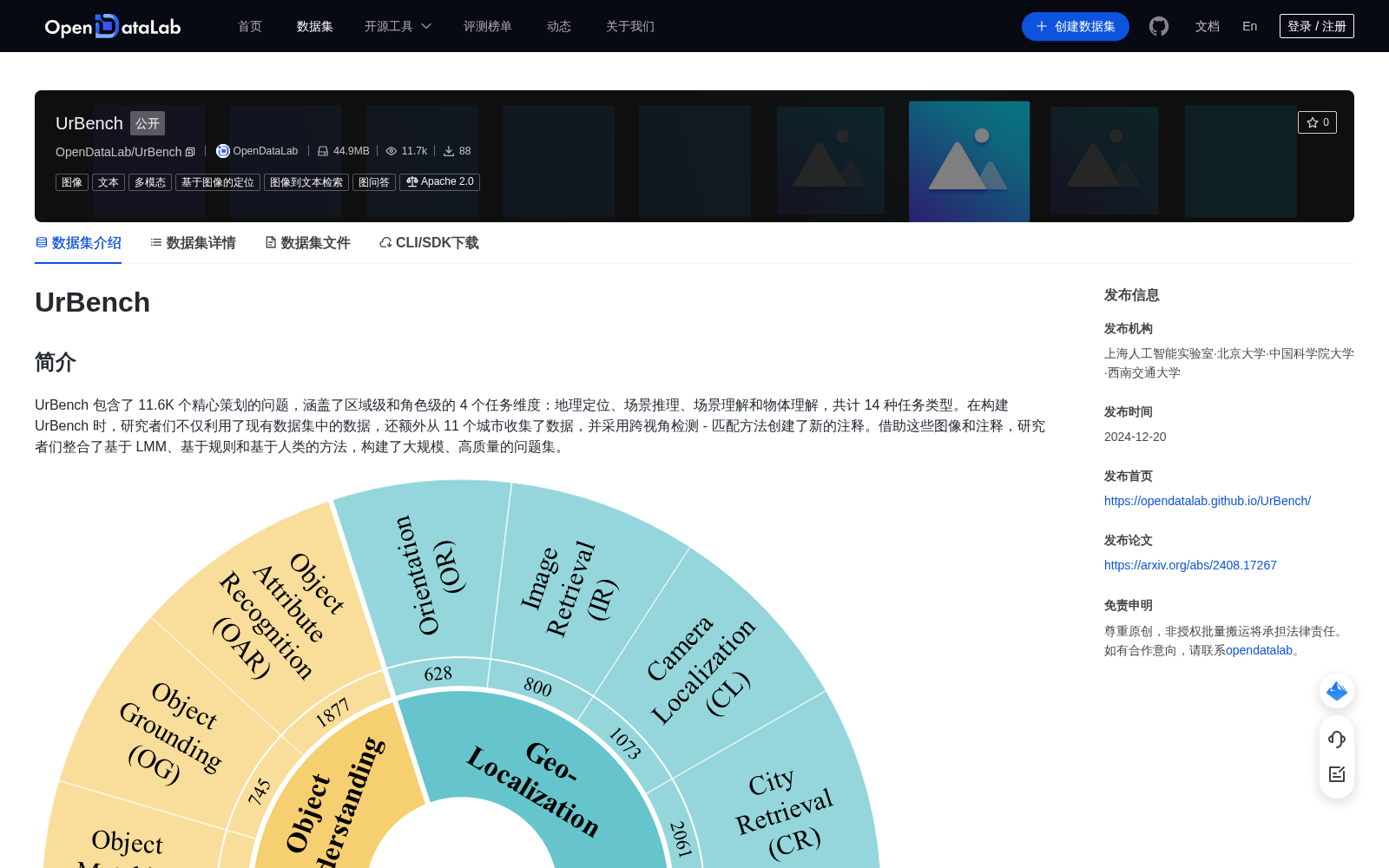Image resolution: width=1389 pixels, height=868 pixels.
Task: Click the 文本 tag
Action: tap(109, 182)
